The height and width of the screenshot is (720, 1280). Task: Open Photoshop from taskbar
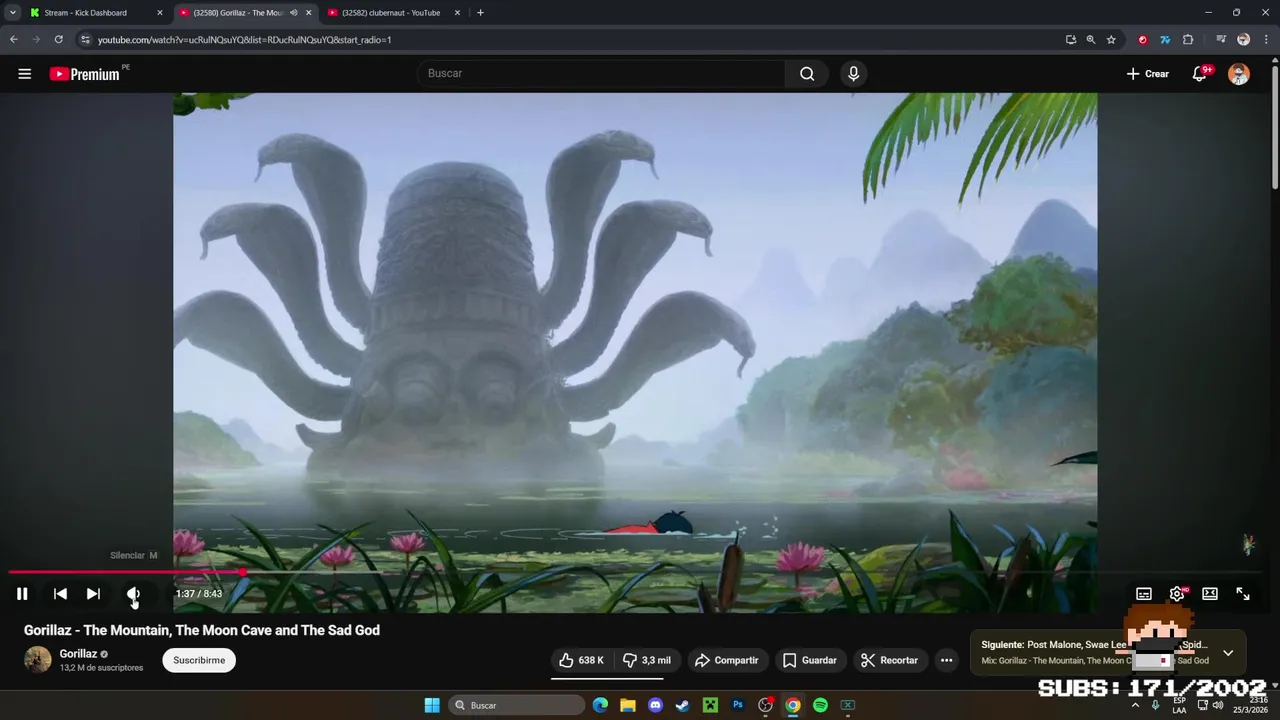[x=738, y=705]
